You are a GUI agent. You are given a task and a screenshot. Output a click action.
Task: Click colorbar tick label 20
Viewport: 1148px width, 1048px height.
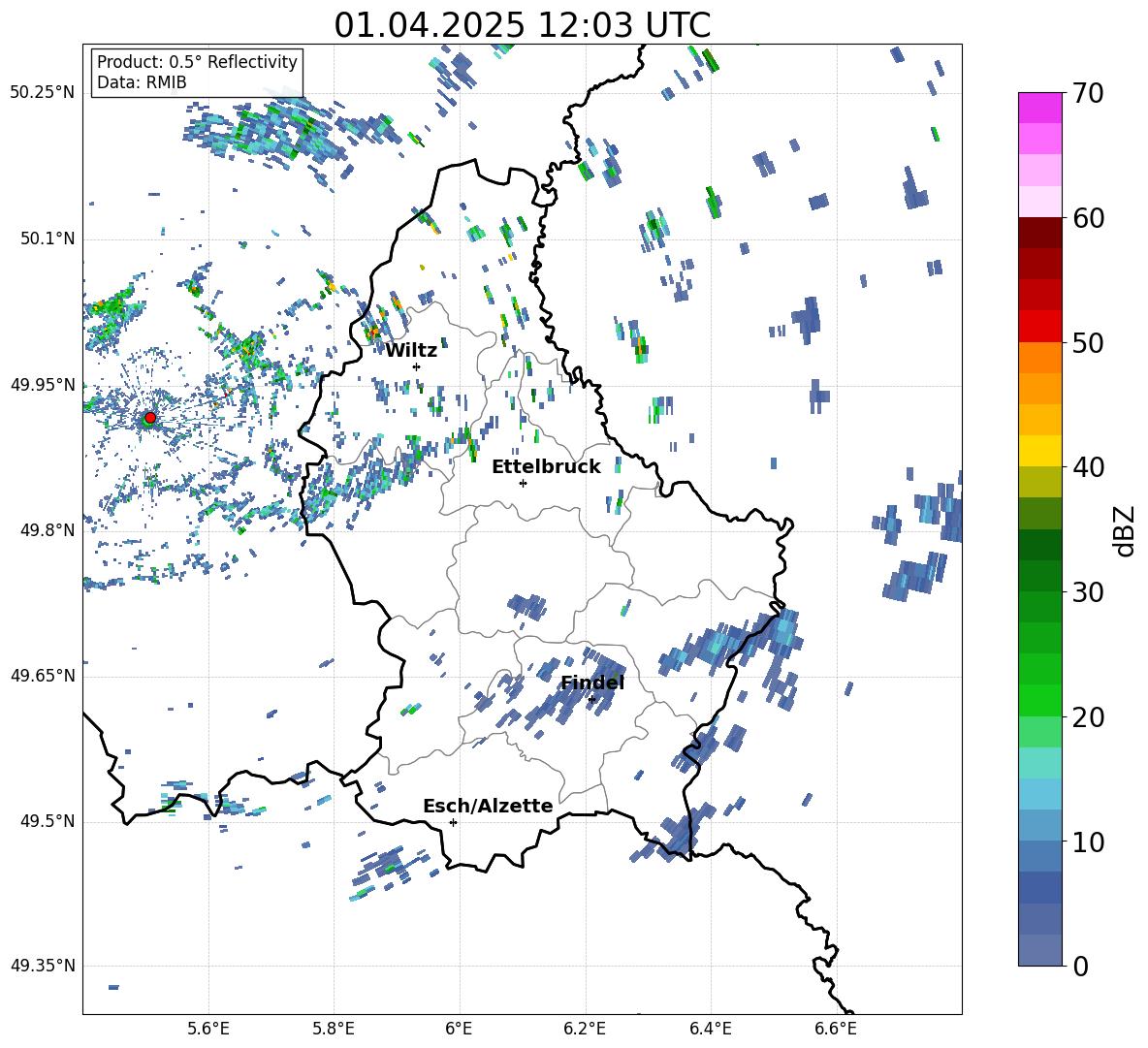coord(1088,717)
